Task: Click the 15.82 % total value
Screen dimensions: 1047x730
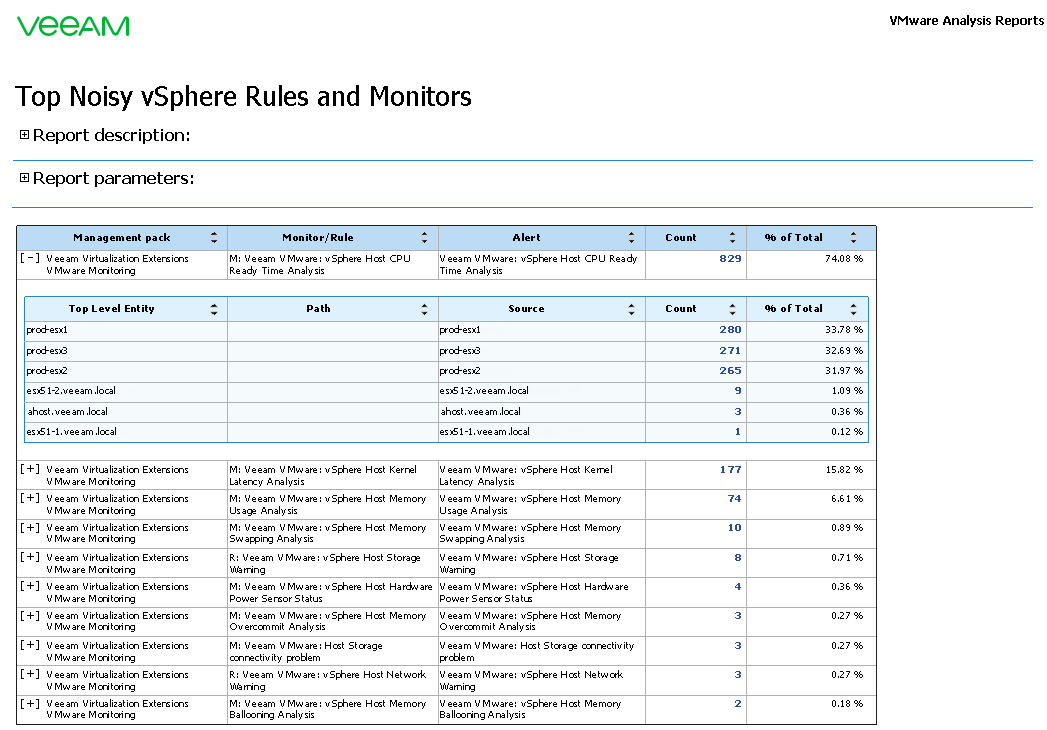Action: click(844, 470)
